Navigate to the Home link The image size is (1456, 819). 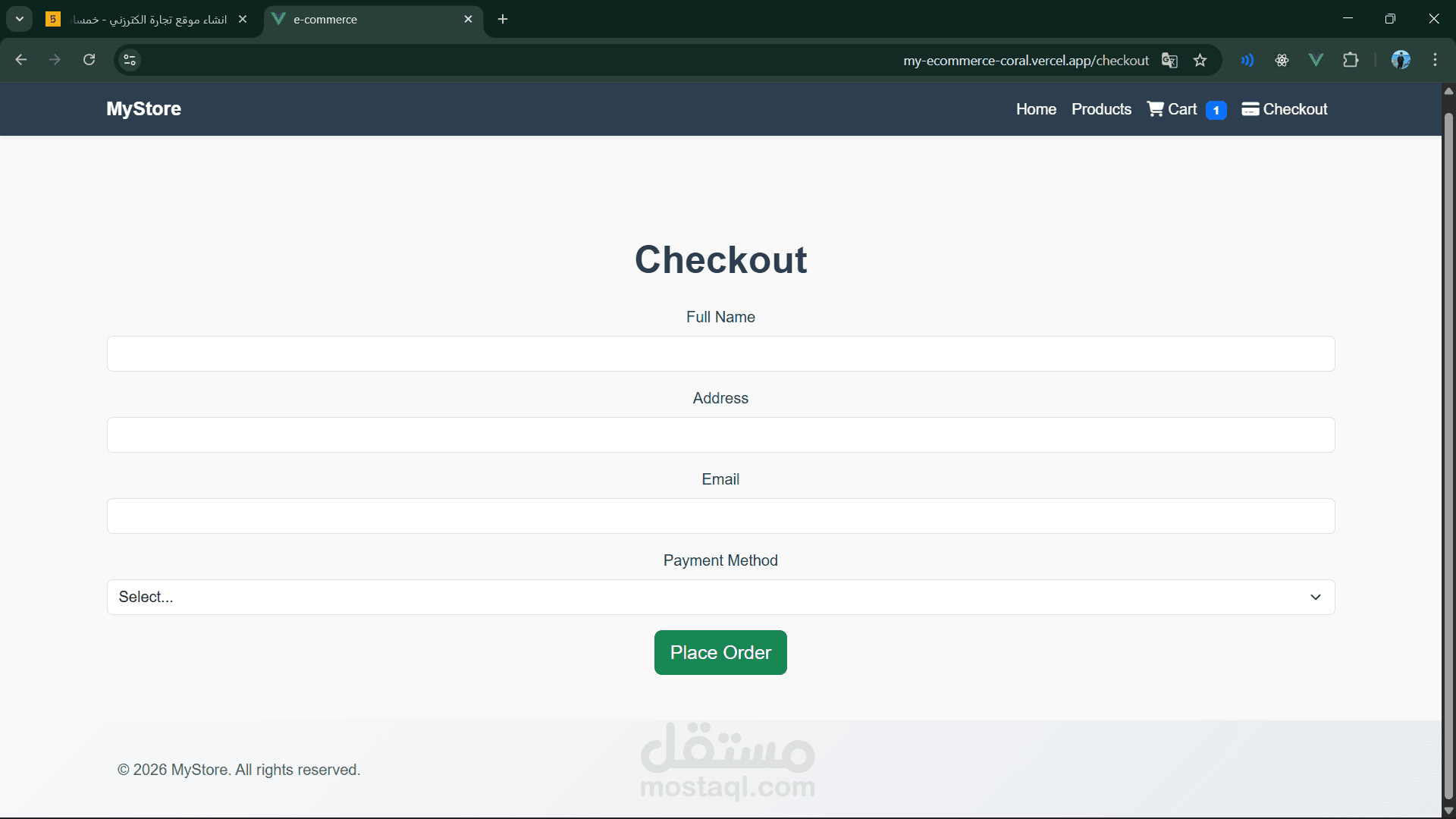(x=1036, y=109)
